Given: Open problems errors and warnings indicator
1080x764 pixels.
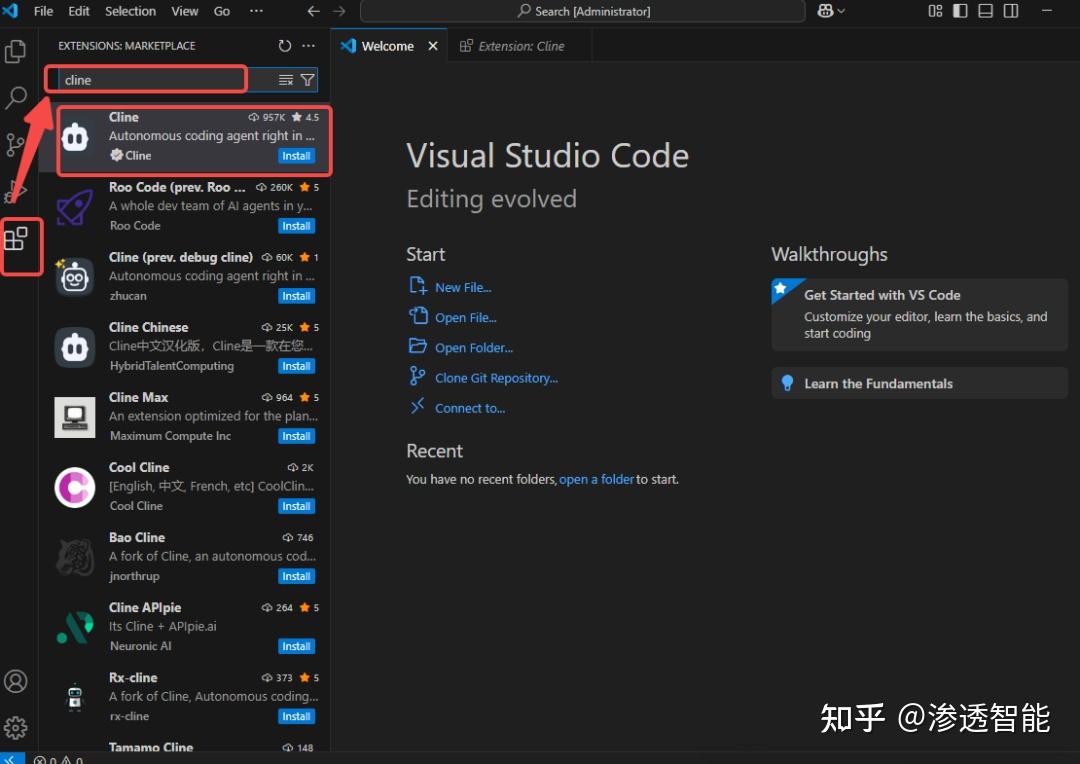Looking at the screenshot, I should coord(59,759).
